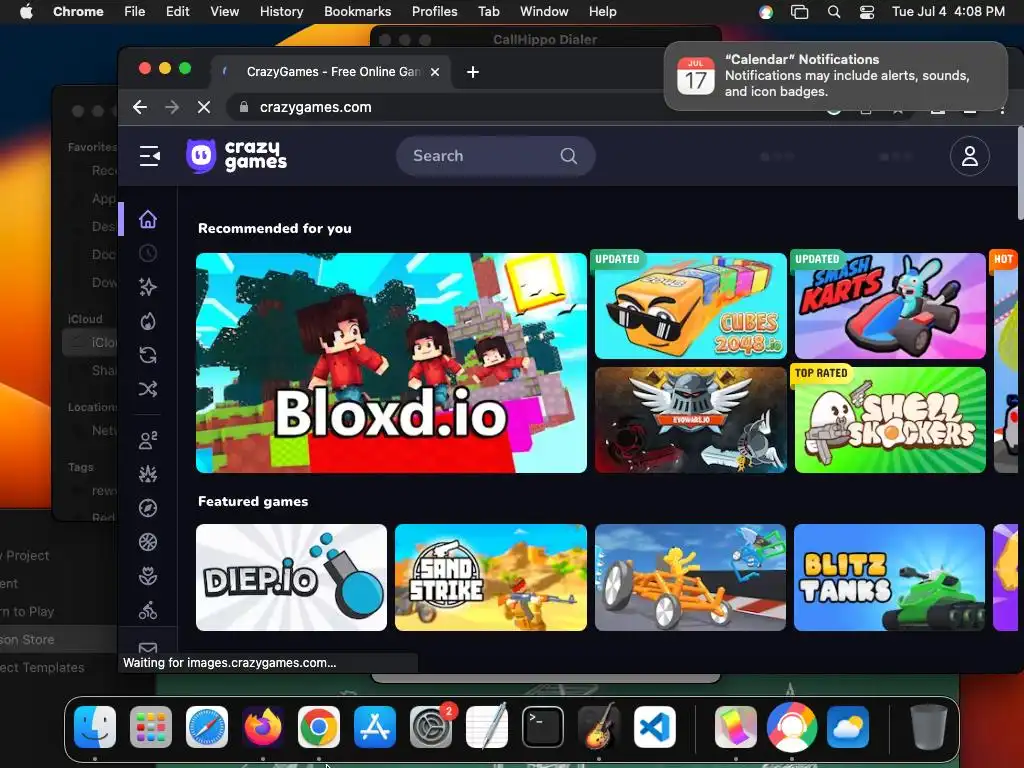Click the Calendar Notifications banner

[x=836, y=76]
